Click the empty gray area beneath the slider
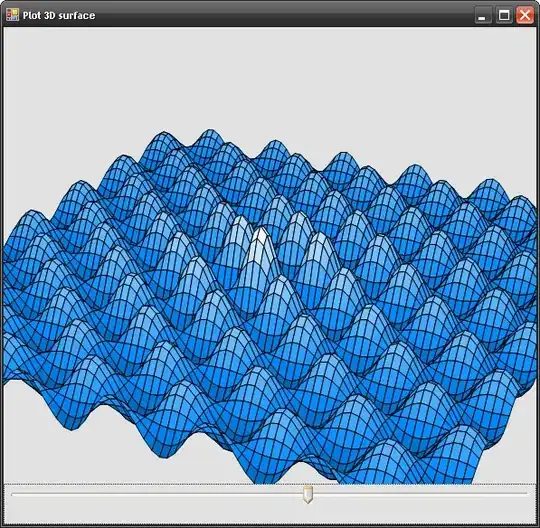The width and height of the screenshot is (540, 528). click(270, 514)
